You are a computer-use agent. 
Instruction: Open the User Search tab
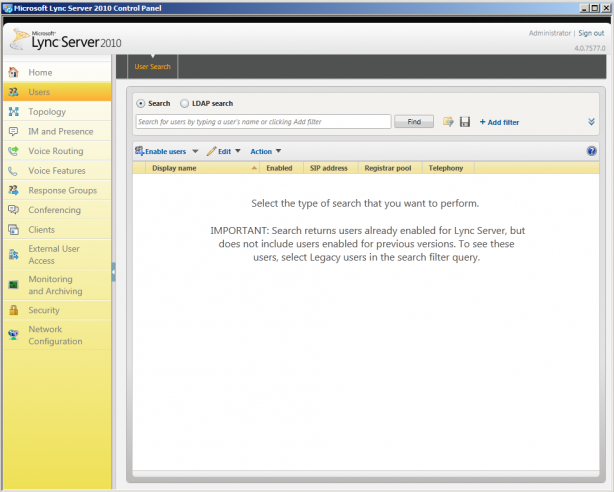(152, 67)
